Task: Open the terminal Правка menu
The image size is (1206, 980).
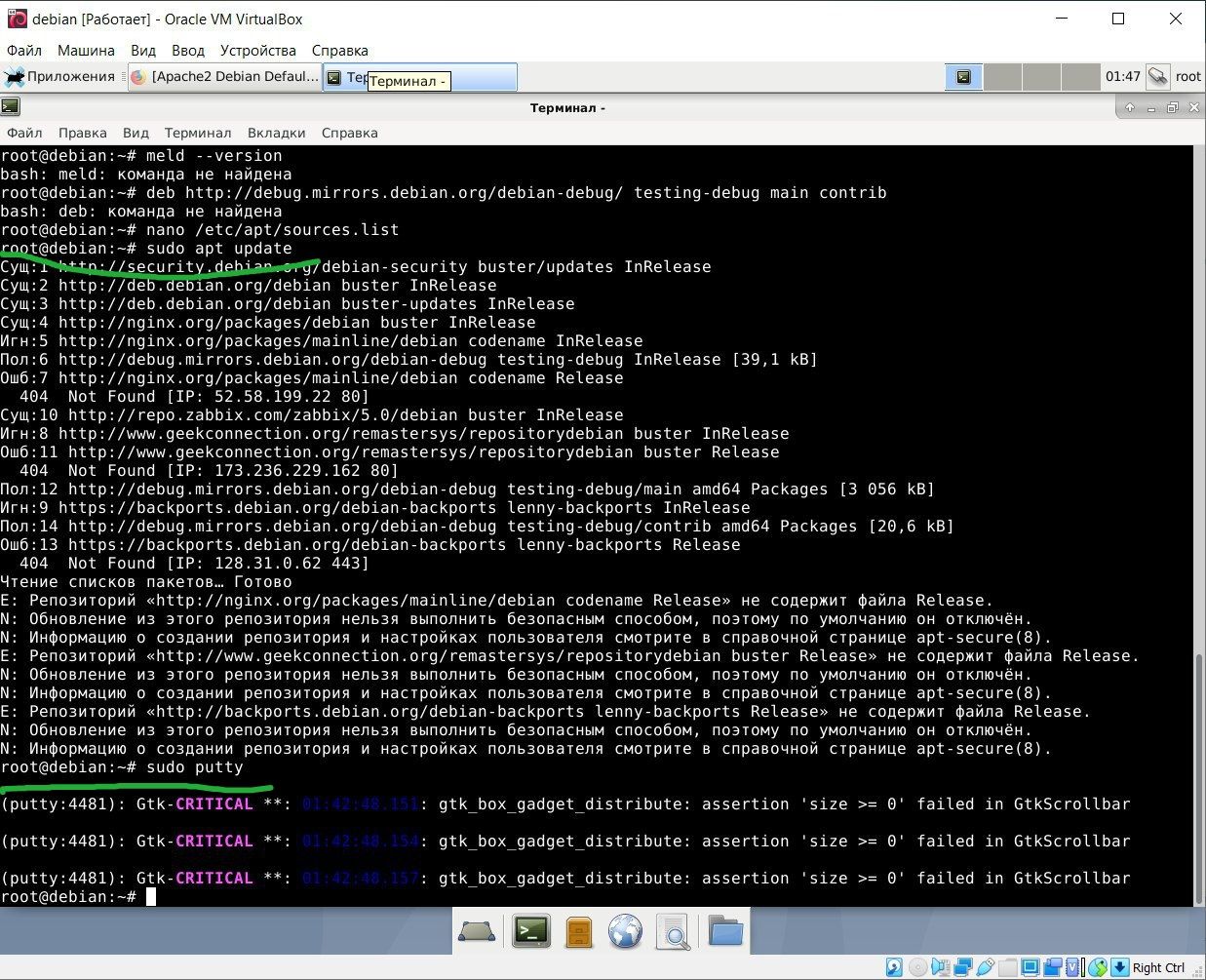Action: [82, 133]
